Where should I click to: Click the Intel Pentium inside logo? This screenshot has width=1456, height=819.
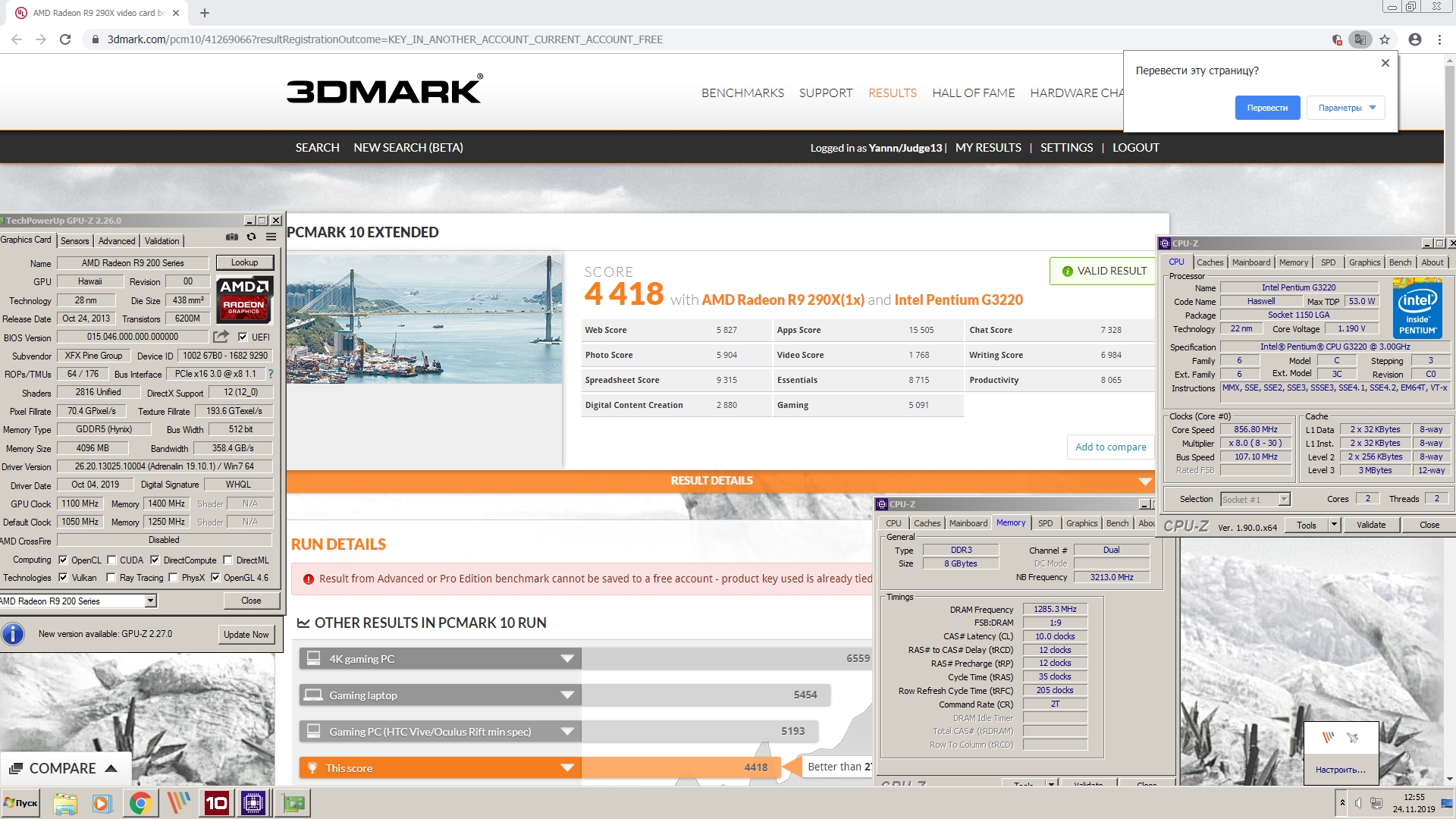point(1417,309)
